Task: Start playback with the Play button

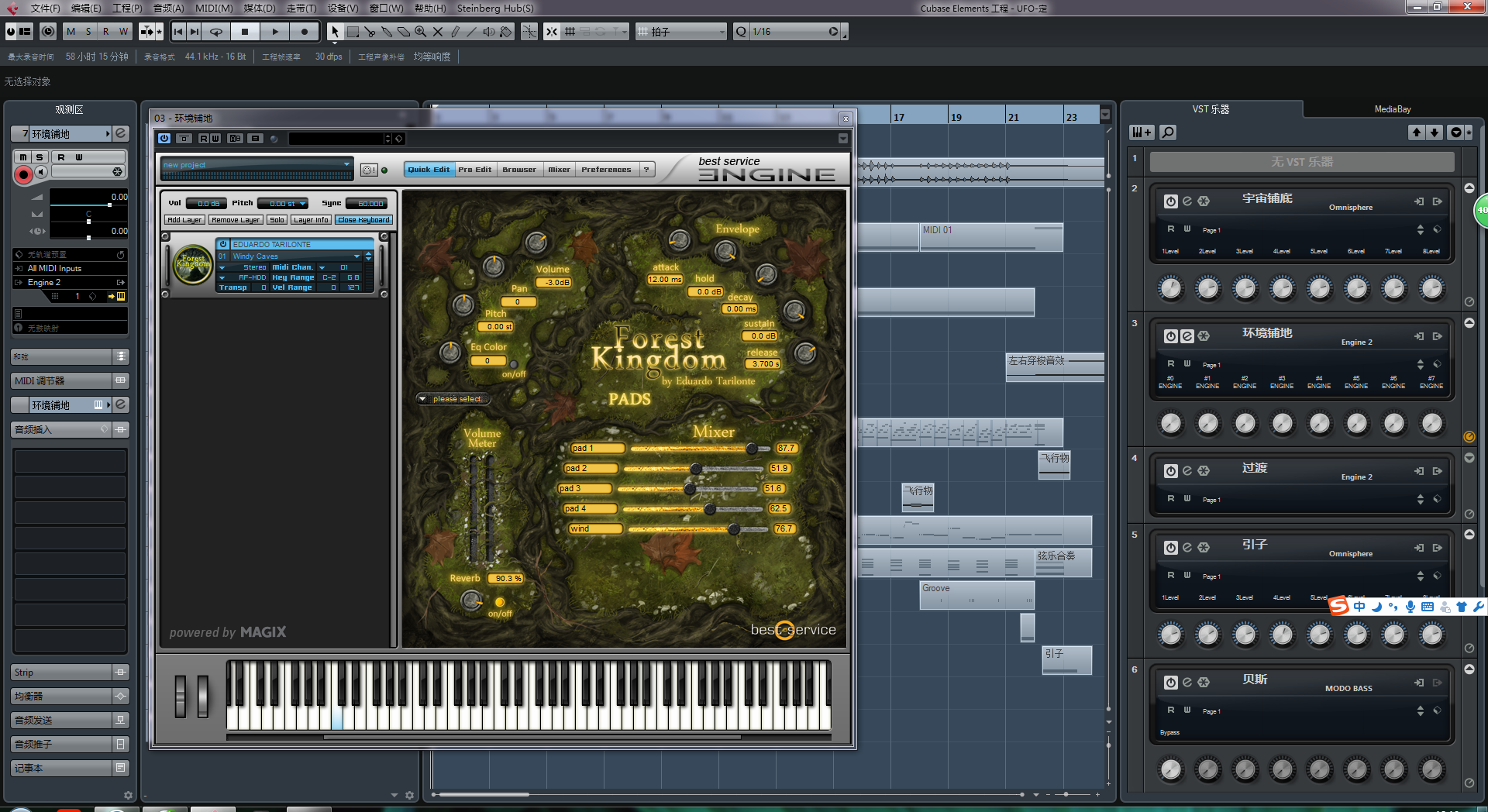Action: click(x=274, y=31)
